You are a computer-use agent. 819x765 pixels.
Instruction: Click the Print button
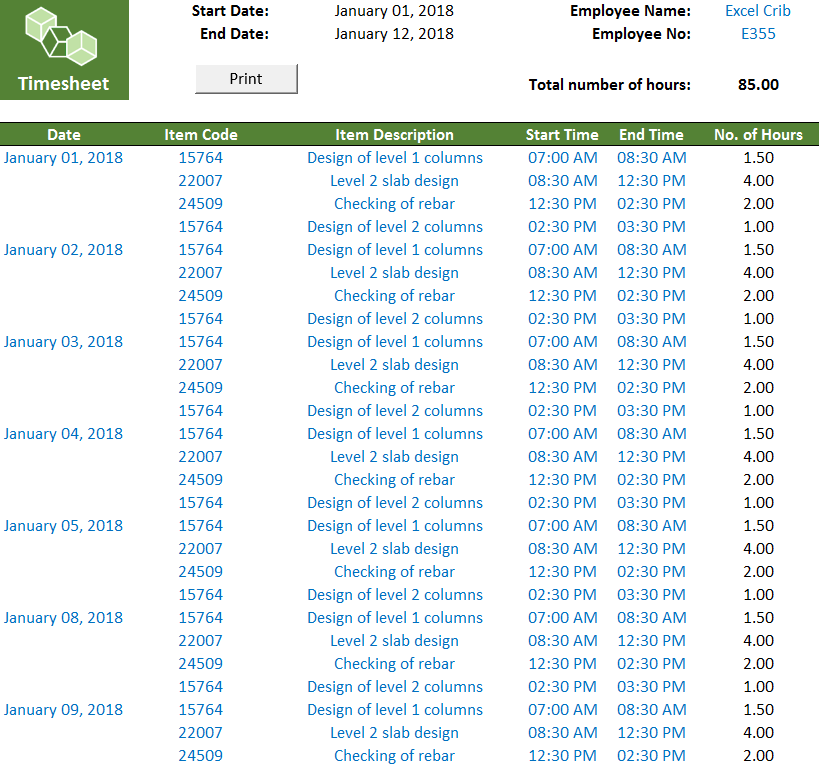pos(246,79)
